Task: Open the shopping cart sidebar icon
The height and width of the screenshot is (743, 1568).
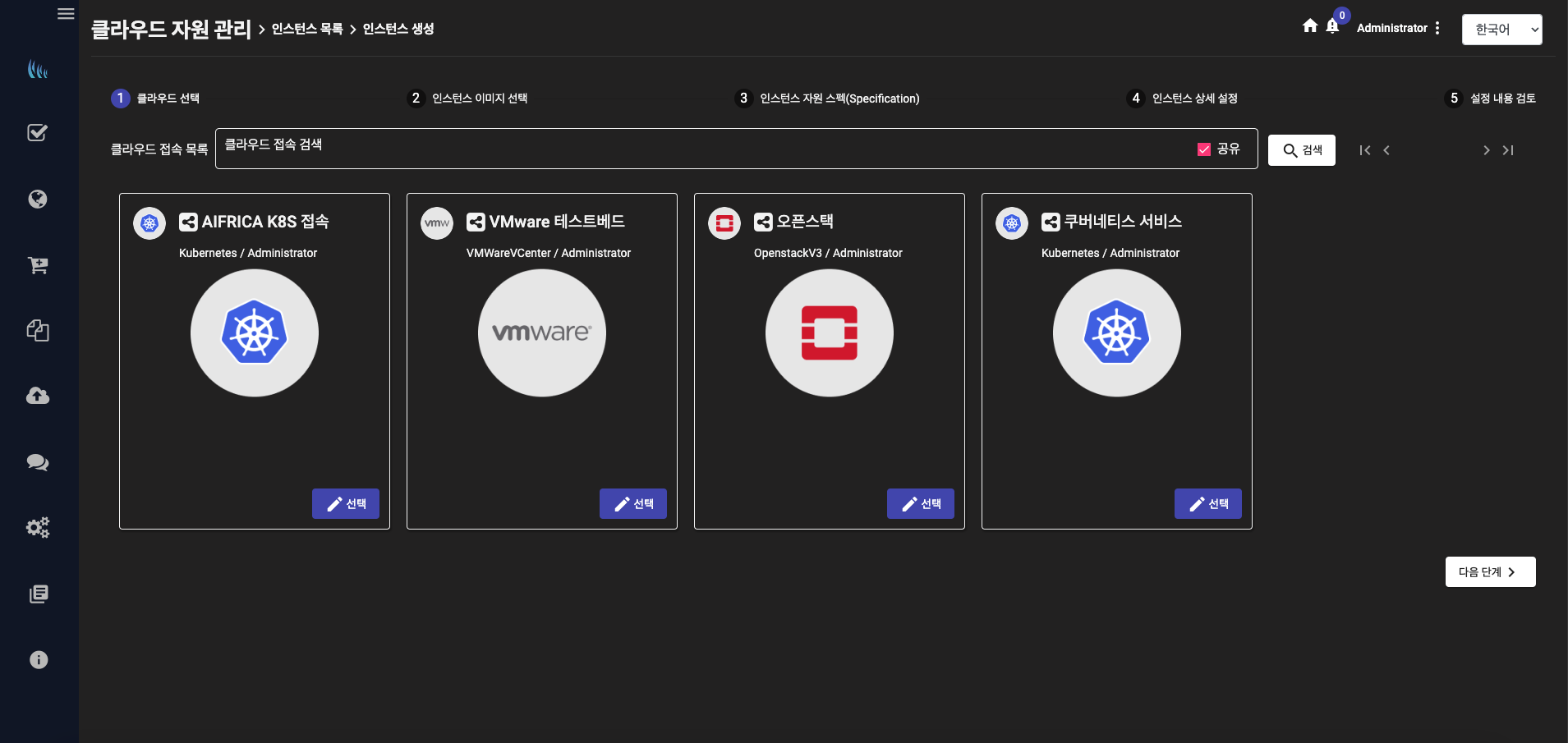Action: (38, 265)
